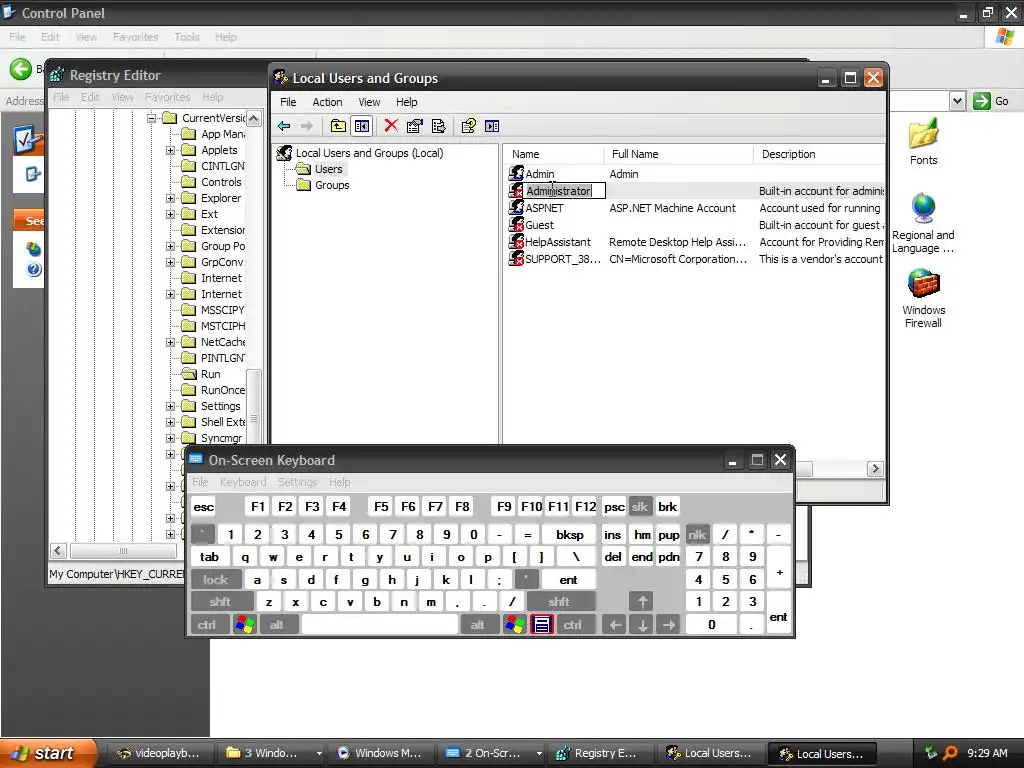The height and width of the screenshot is (768, 1024).
Task: Select the Admin user account icon
Action: (516, 174)
